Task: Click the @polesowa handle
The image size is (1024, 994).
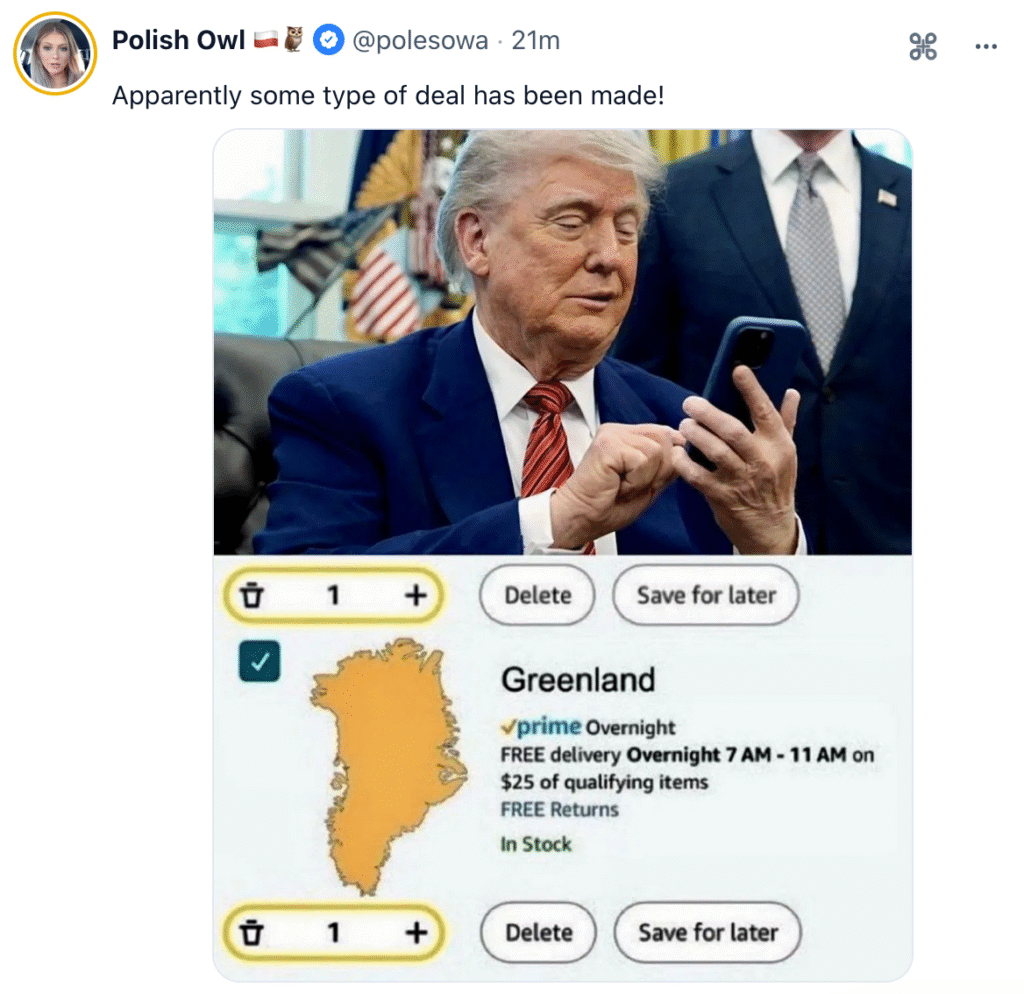Action: [419, 41]
